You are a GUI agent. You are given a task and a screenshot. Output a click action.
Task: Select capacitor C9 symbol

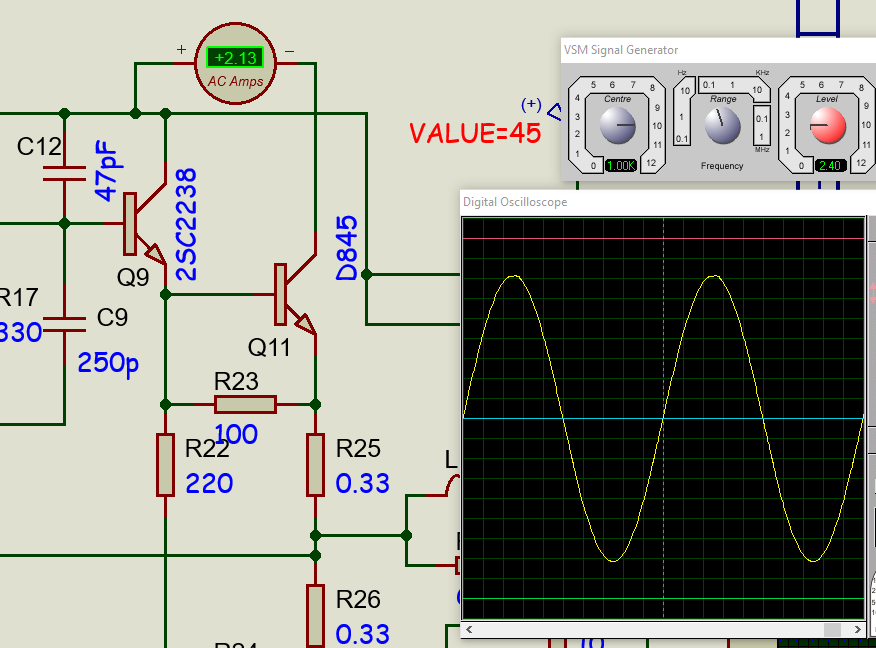64,320
